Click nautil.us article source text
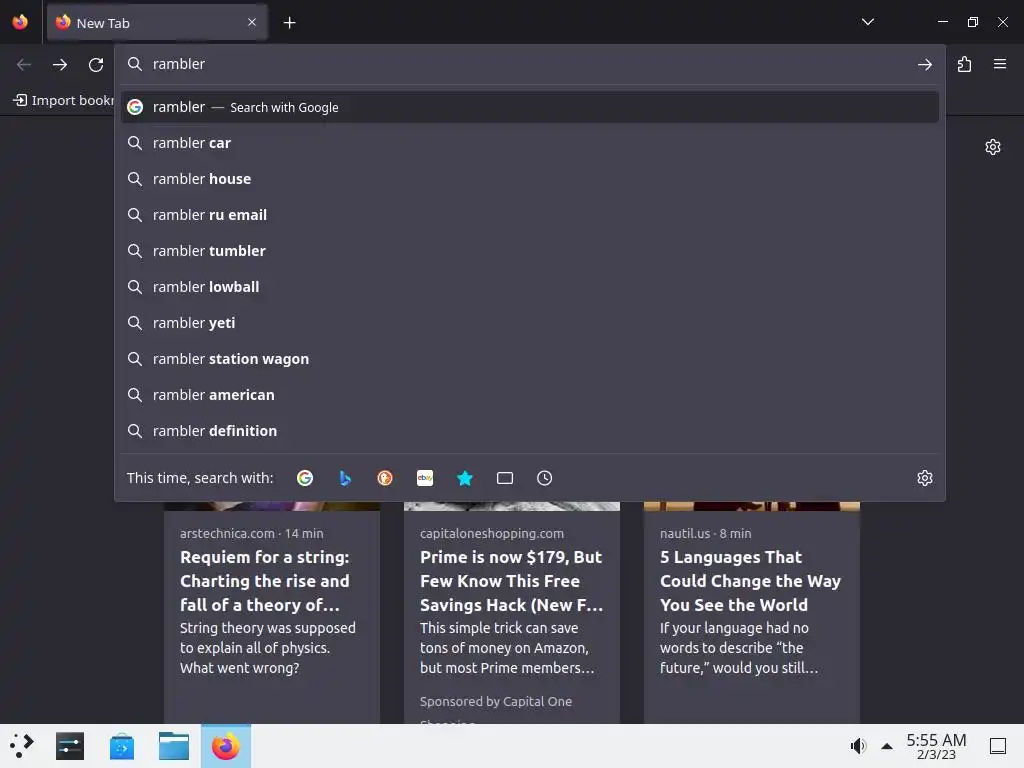This screenshot has height=768, width=1024. 684,534
